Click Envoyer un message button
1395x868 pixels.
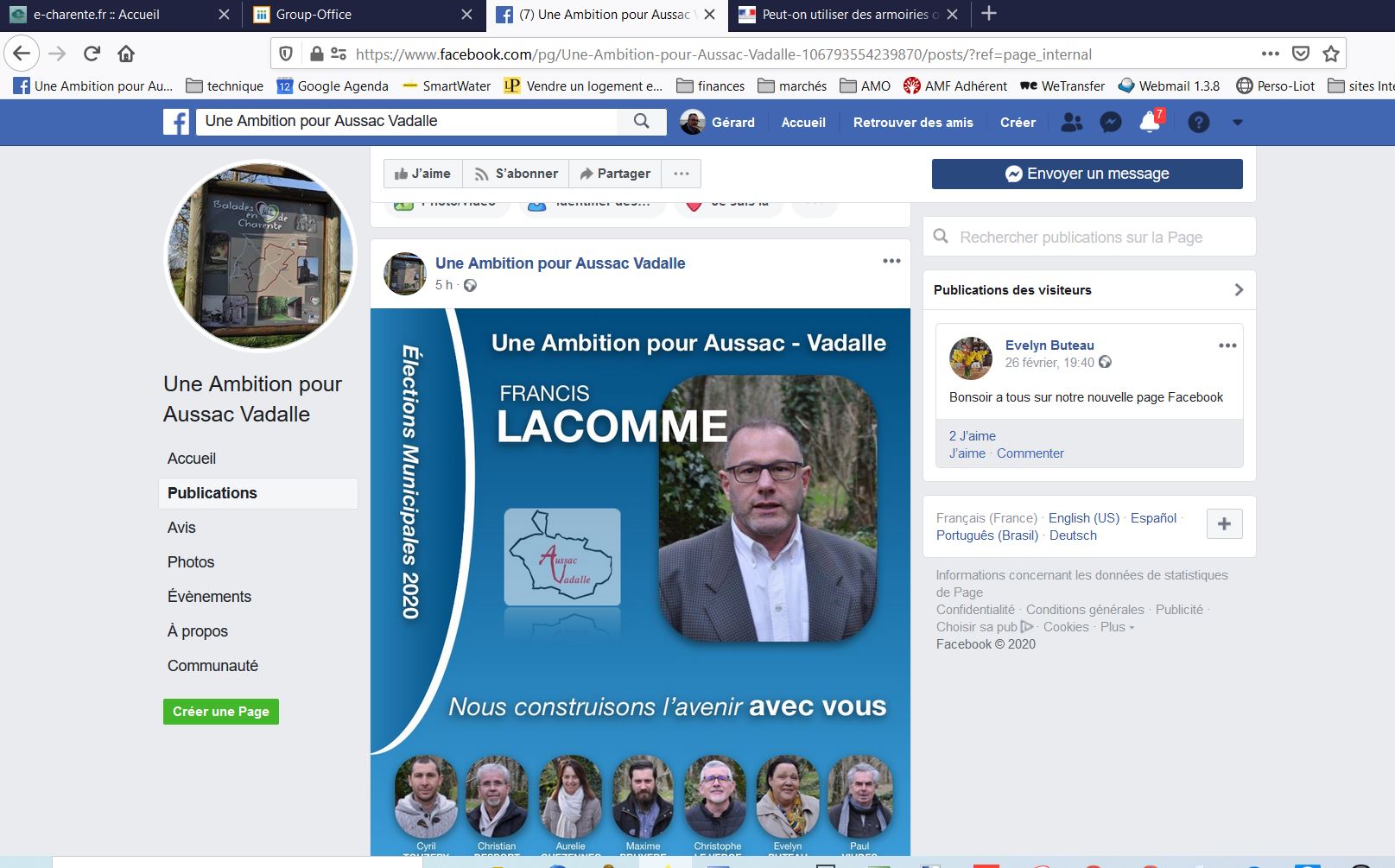tap(1087, 174)
